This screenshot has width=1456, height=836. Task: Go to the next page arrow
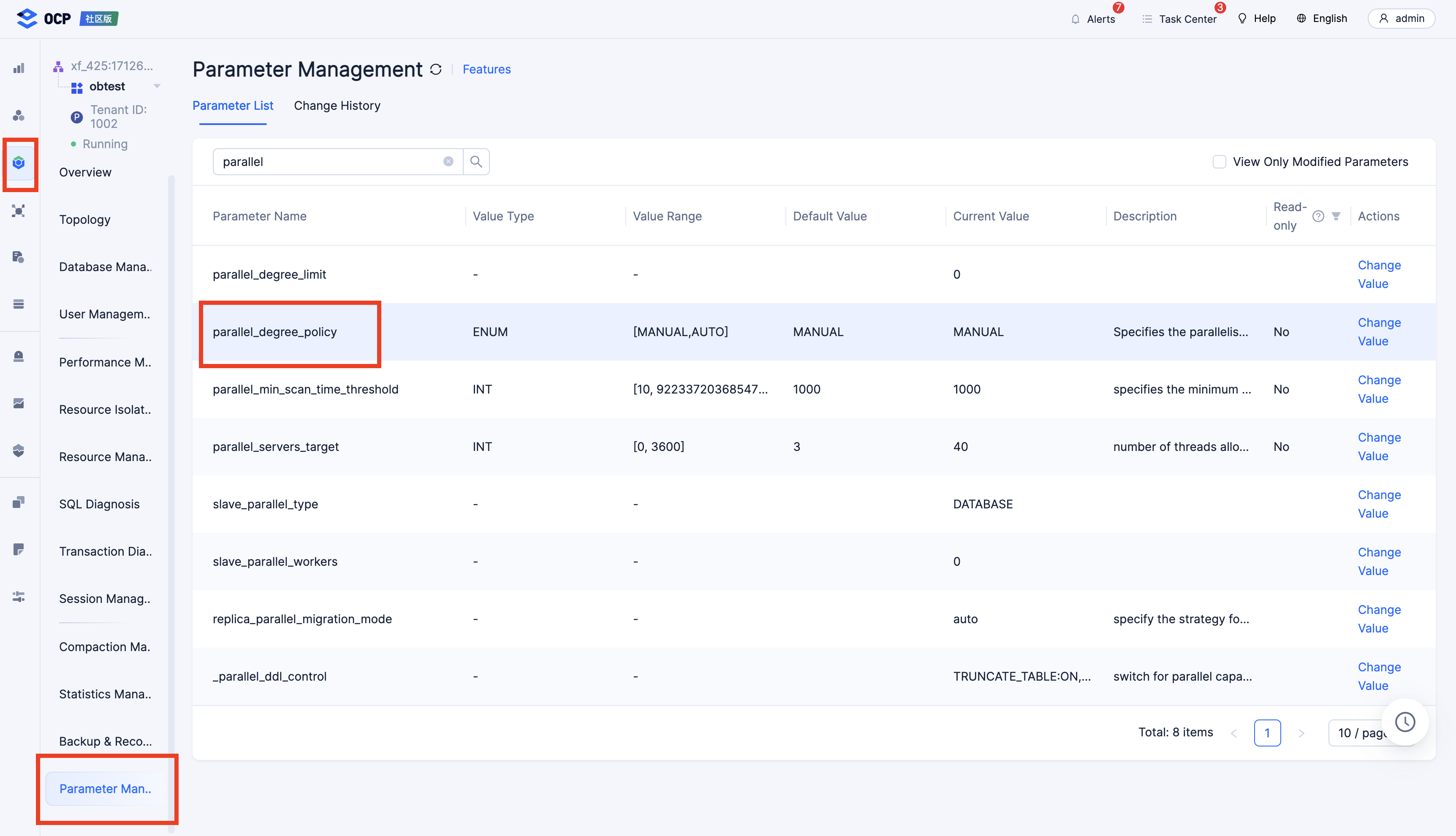[1301, 733]
